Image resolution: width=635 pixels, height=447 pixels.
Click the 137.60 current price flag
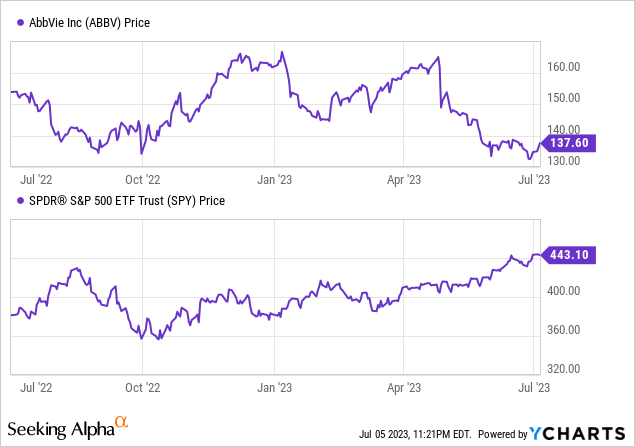[569, 144]
